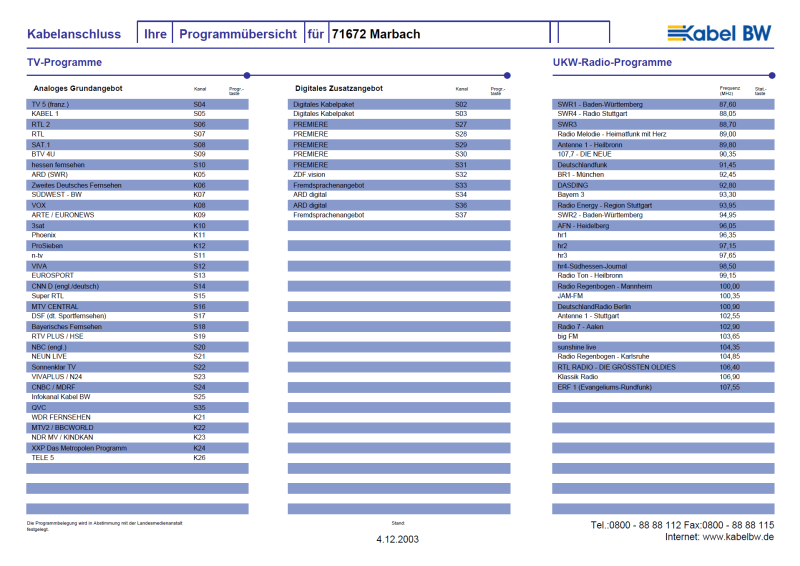Click the Super RTL entry

pos(47,296)
